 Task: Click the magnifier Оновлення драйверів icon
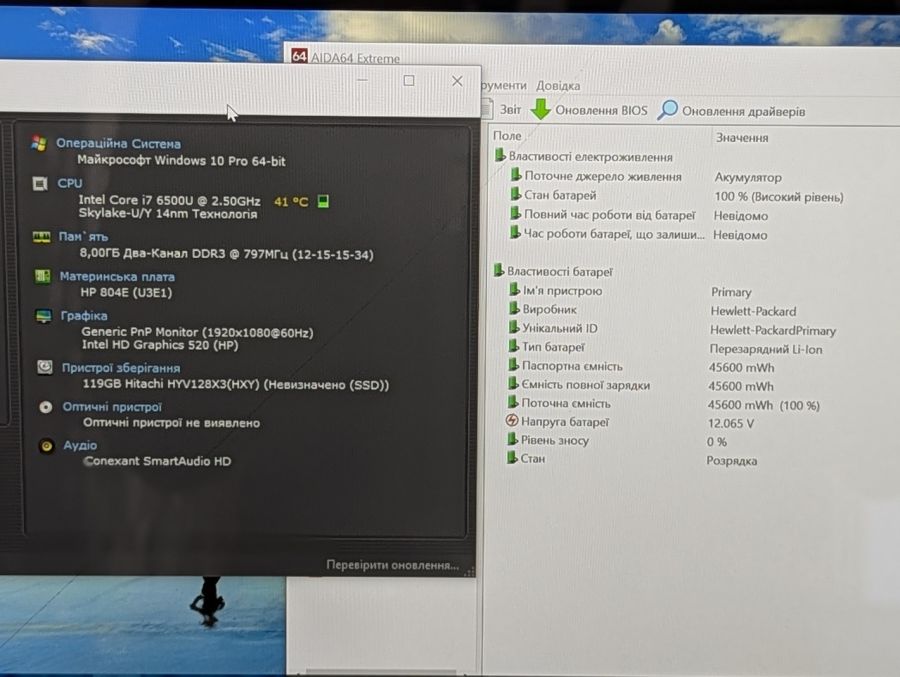pyautogui.click(x=668, y=109)
